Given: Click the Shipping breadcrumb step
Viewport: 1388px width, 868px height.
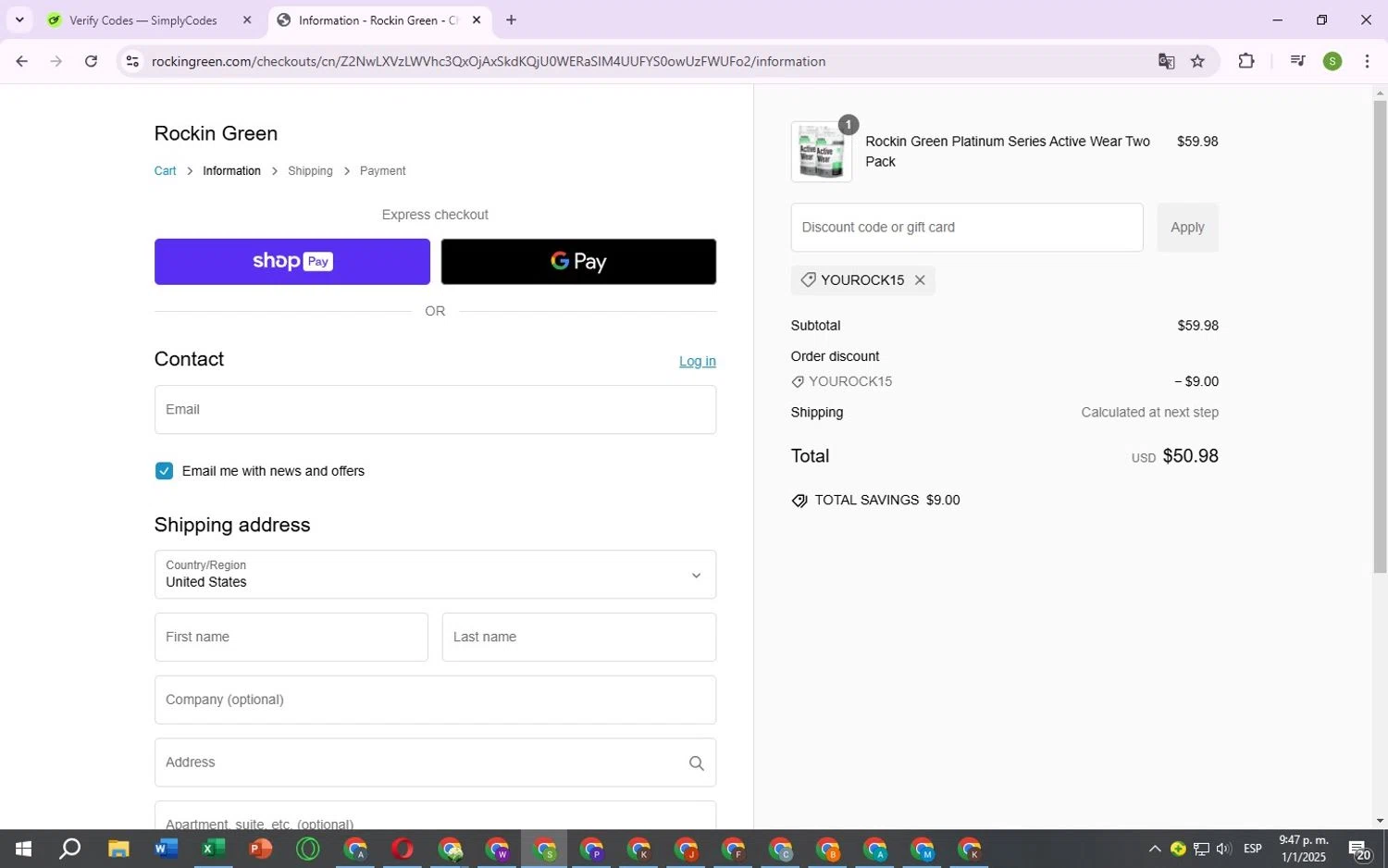Looking at the screenshot, I should [310, 171].
